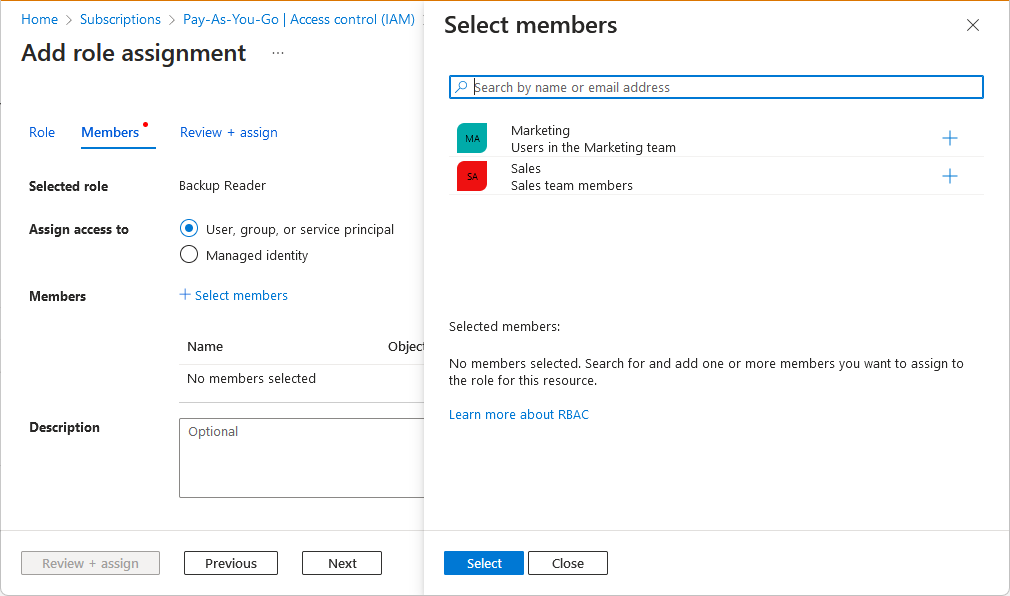Click the Marketing group avatar icon

pyautogui.click(x=472, y=138)
